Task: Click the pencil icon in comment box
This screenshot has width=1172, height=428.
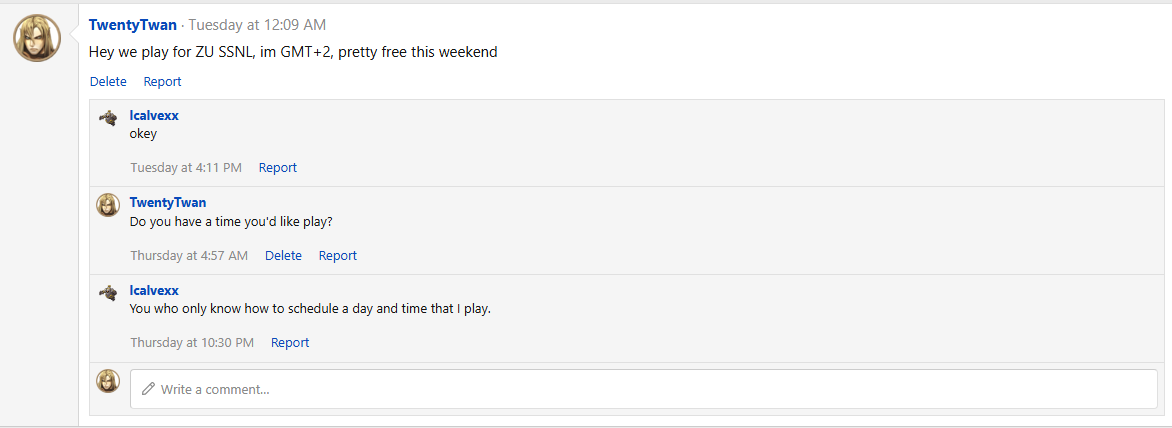Action: pos(148,389)
